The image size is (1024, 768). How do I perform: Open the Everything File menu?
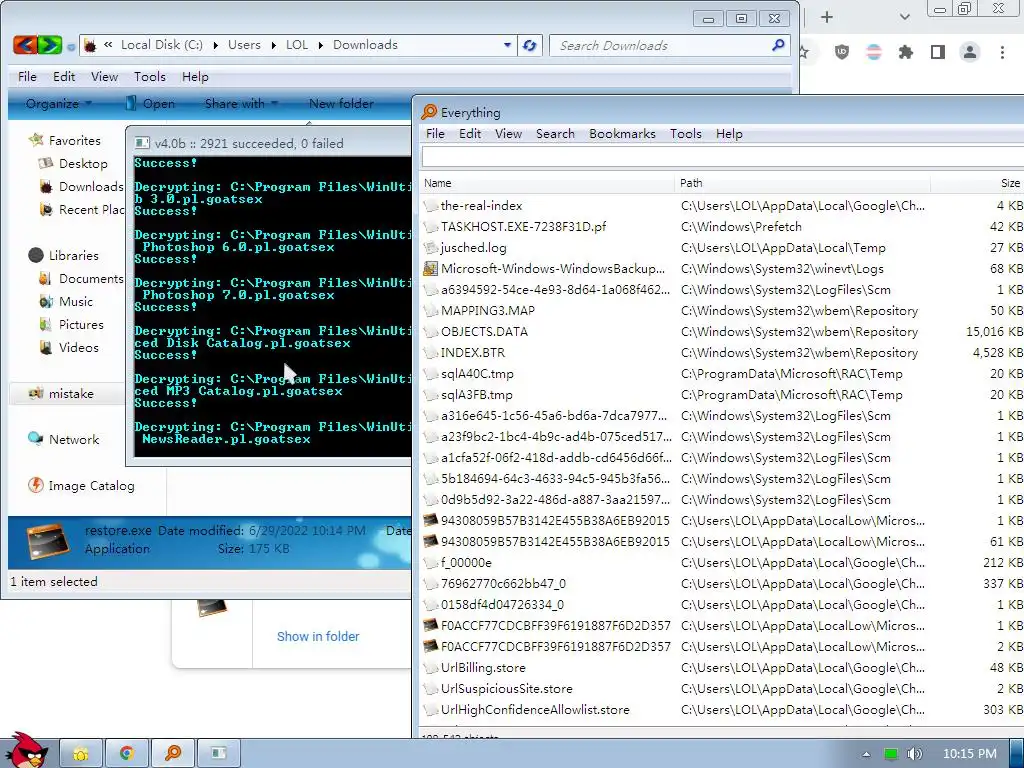coord(435,134)
